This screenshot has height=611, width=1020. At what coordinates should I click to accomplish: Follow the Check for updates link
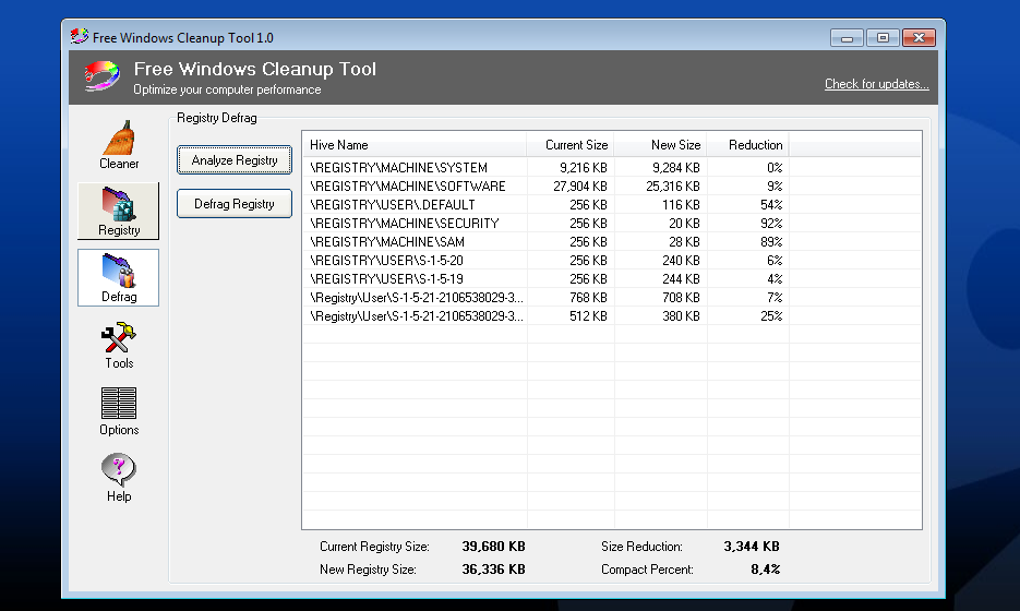[876, 84]
